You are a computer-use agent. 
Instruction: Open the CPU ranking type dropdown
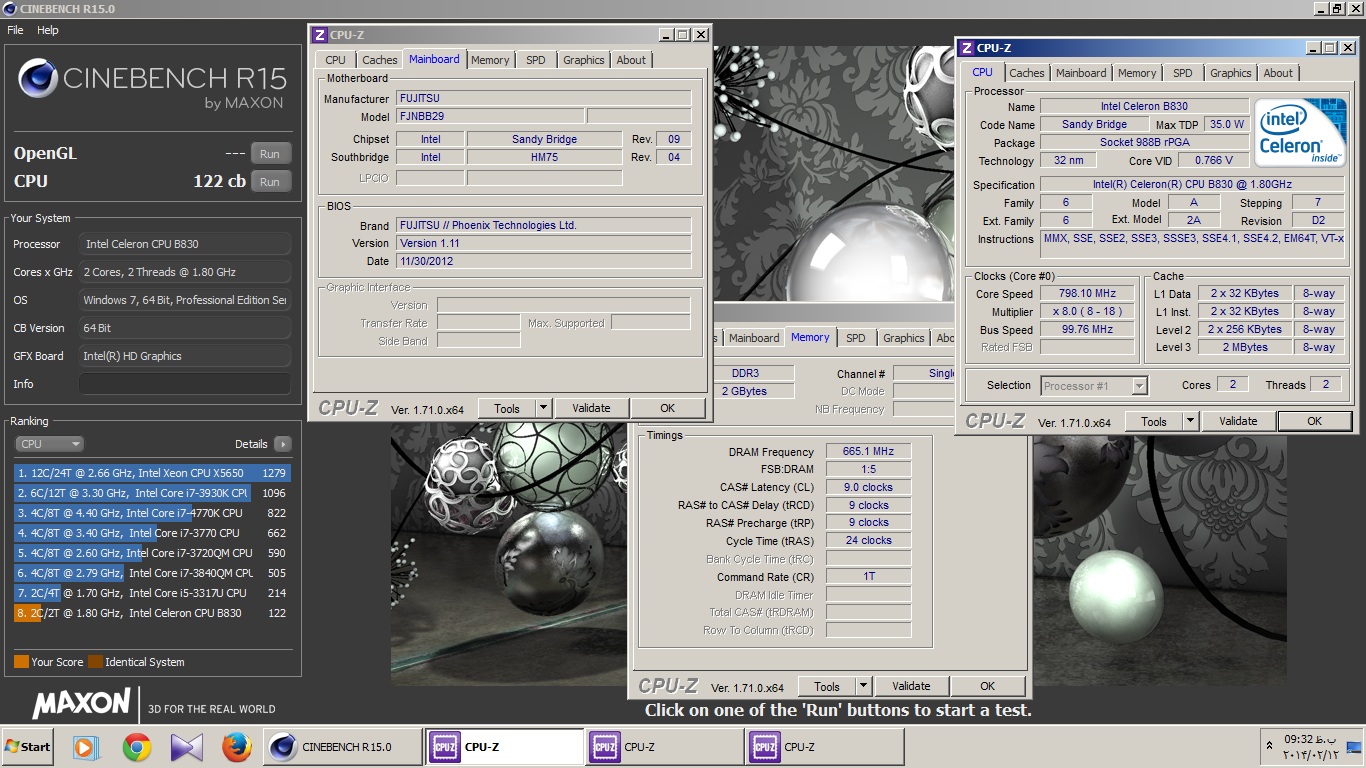pyautogui.click(x=49, y=444)
